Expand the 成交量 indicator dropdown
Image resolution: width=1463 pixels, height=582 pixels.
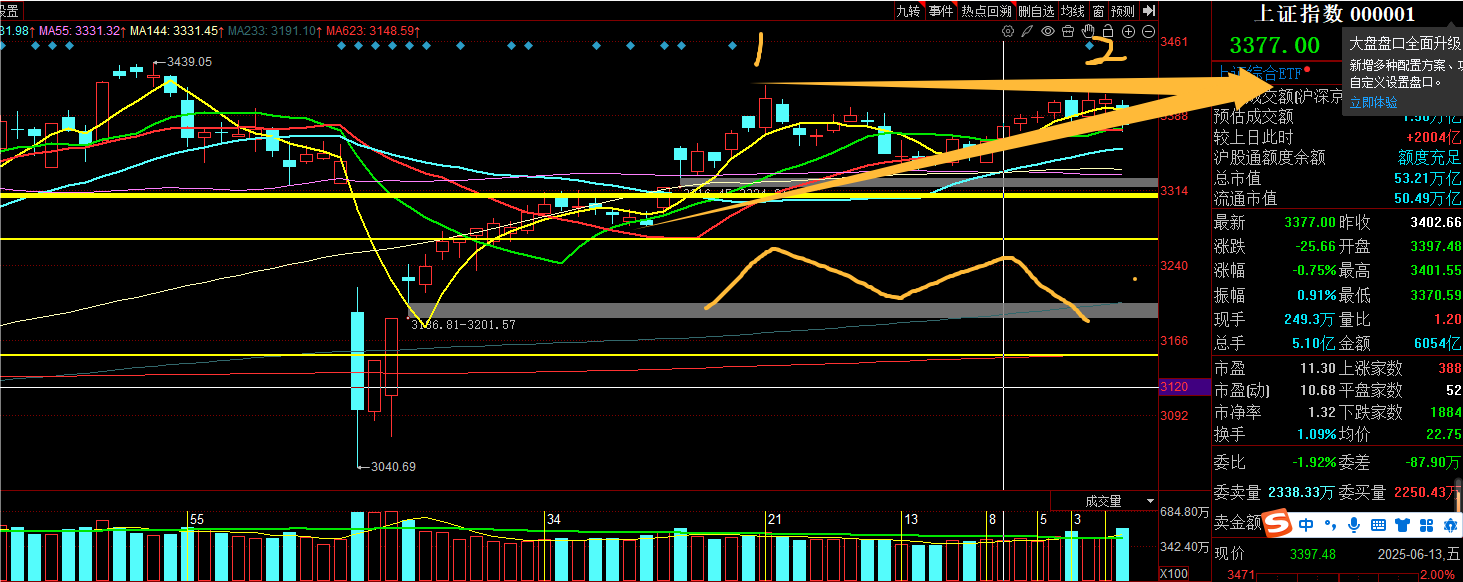[x=1150, y=501]
